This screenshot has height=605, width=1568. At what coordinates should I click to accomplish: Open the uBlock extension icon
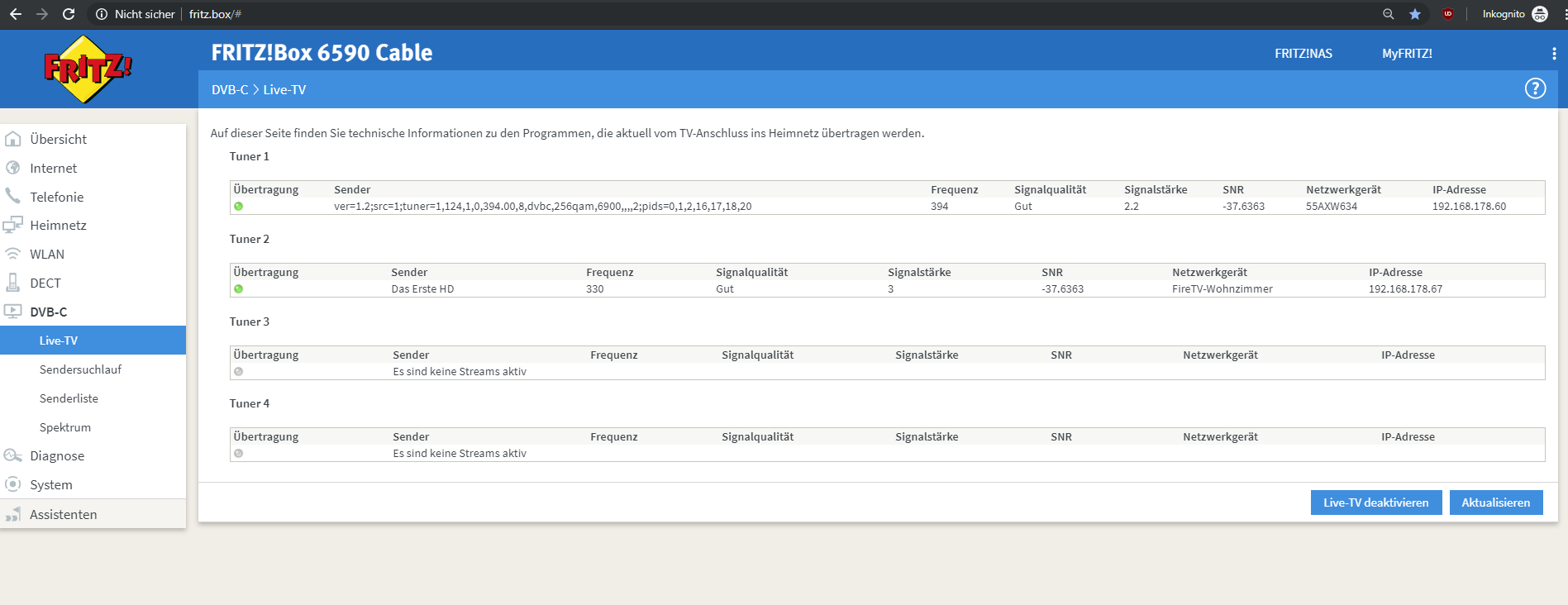point(1448,14)
